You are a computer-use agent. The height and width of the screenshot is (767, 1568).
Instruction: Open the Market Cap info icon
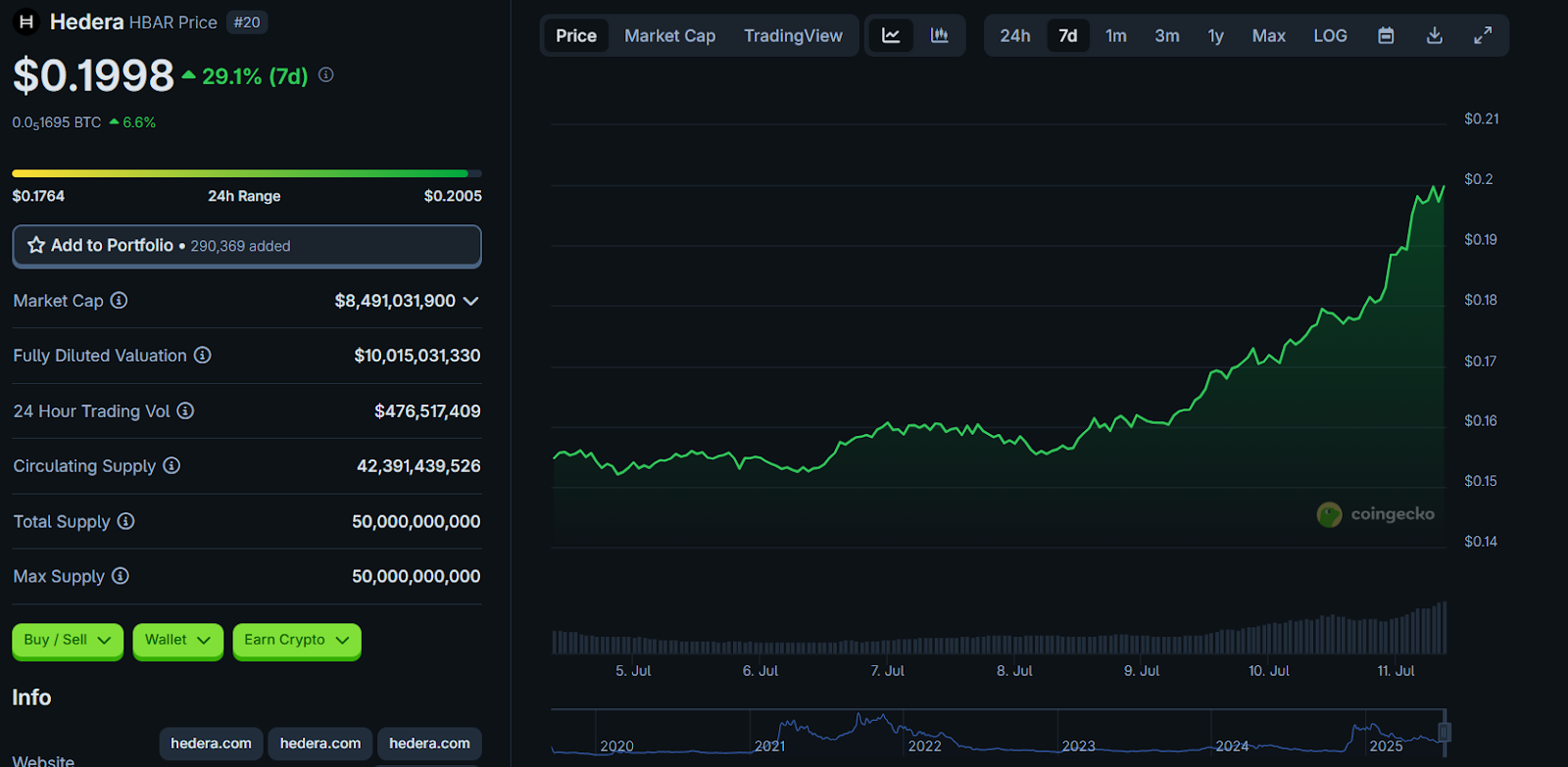(x=119, y=301)
